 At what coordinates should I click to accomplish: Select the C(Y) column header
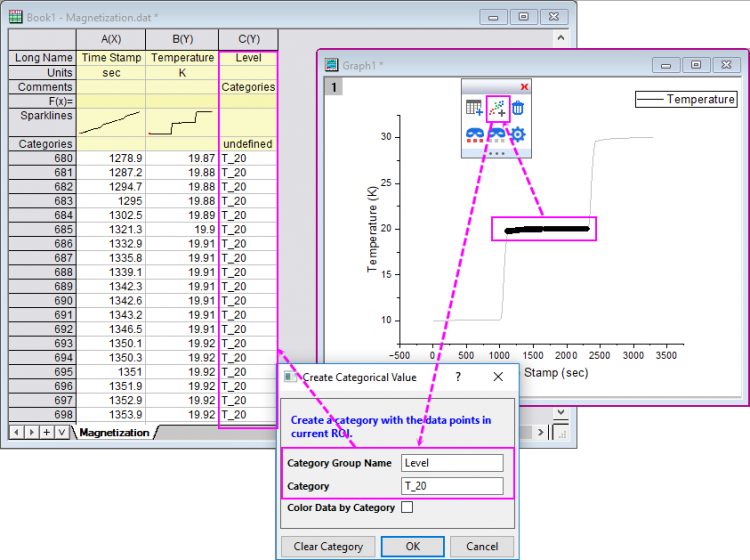(248, 39)
